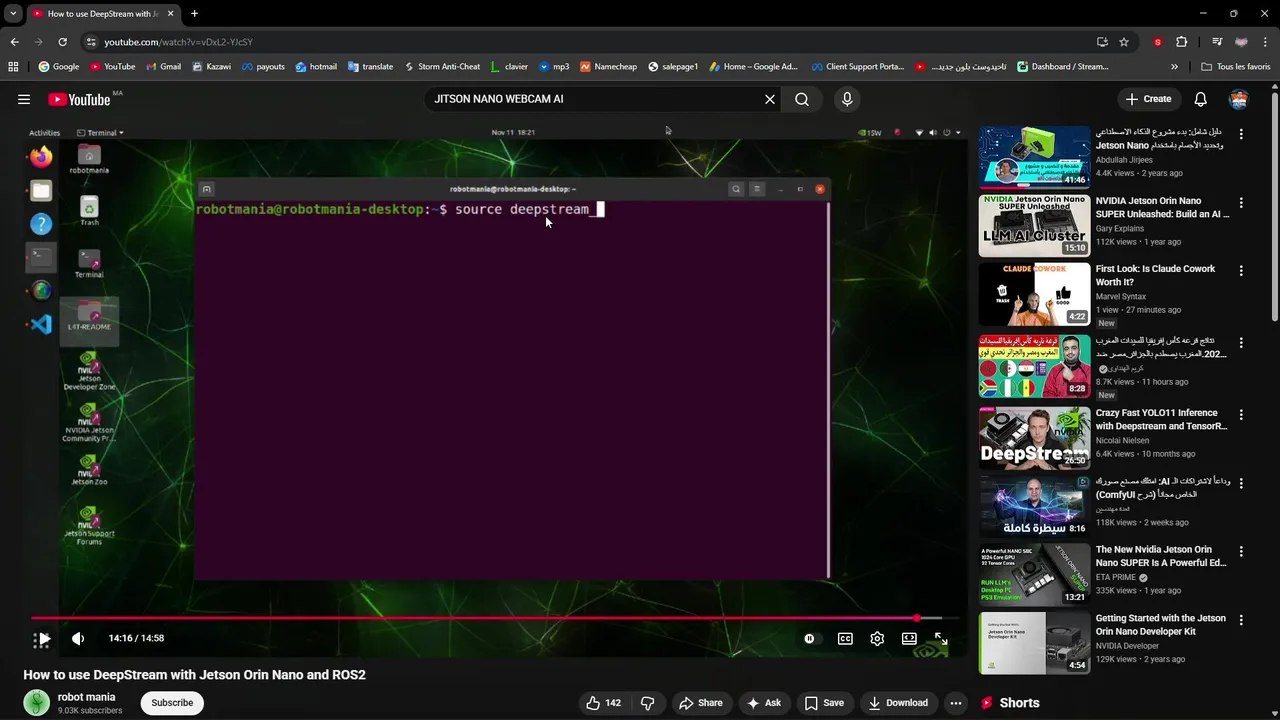Dislike the video with thumbs down
Screen dimensions: 1280x720
coord(647,703)
